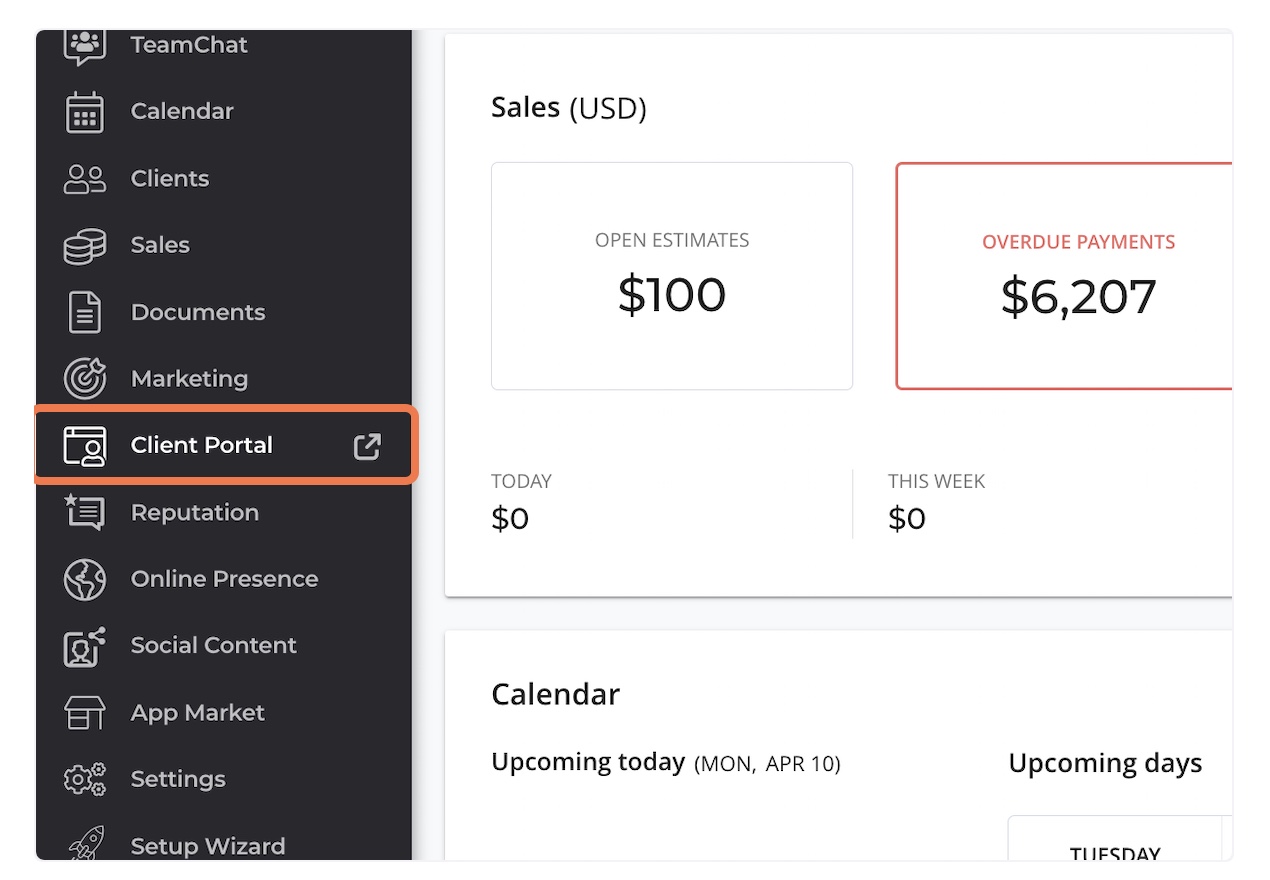This screenshot has width=1270, height=880.
Task: Click the Today $0 sales figure
Action: click(510, 518)
